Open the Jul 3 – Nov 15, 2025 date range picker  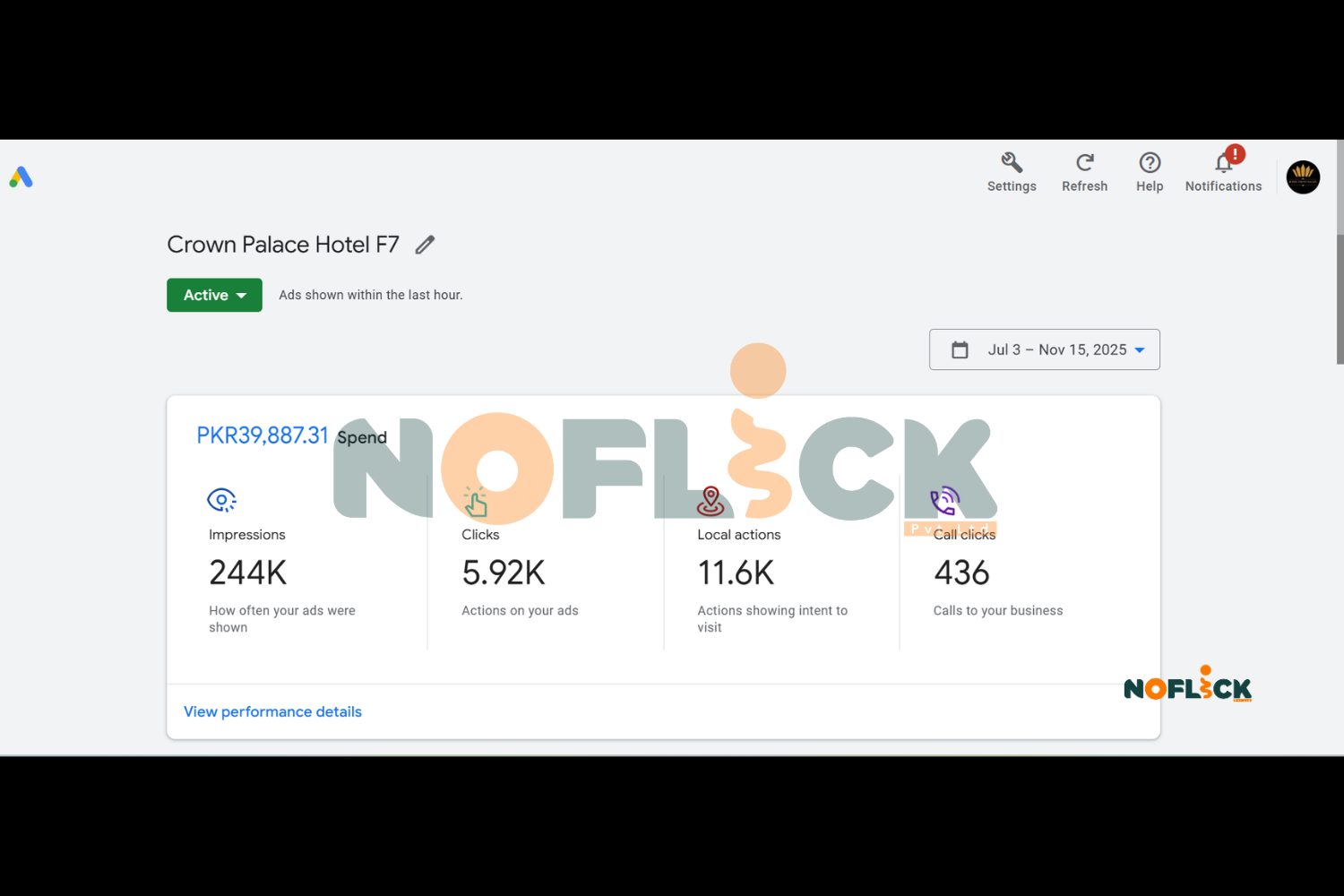pos(1045,349)
